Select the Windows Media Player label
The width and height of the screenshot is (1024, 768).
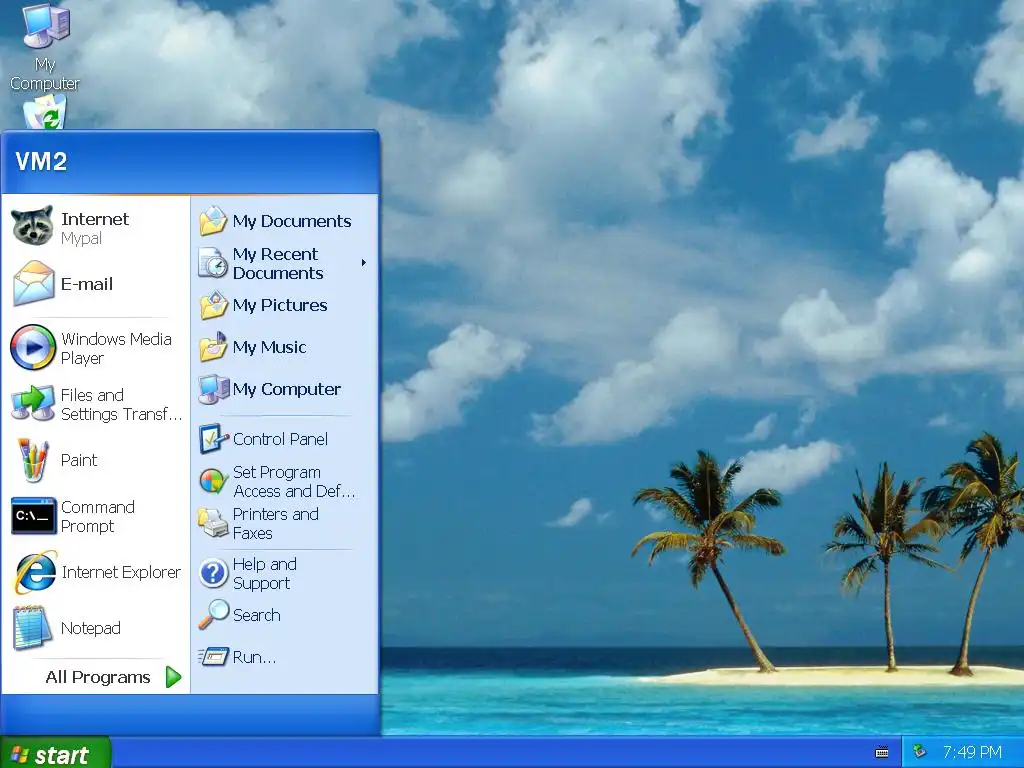point(116,348)
